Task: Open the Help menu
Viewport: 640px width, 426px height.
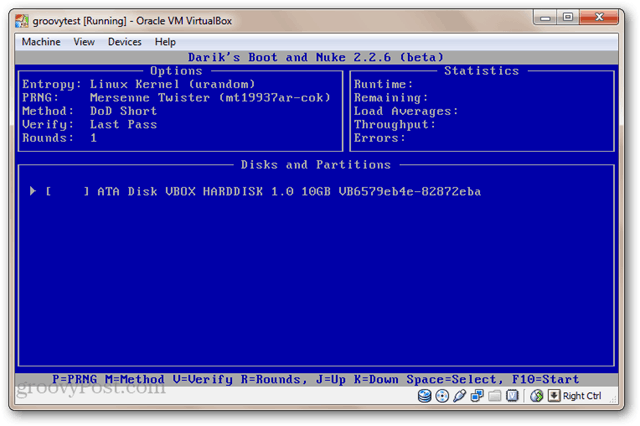Action: 165,42
